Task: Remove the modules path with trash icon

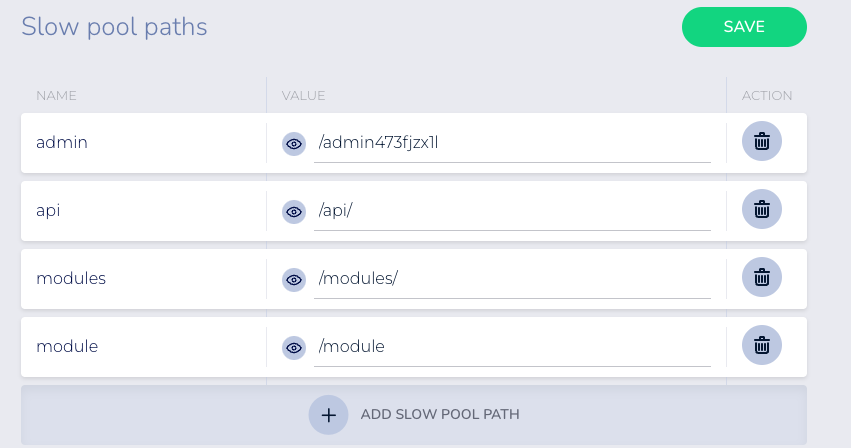Action: coord(761,277)
